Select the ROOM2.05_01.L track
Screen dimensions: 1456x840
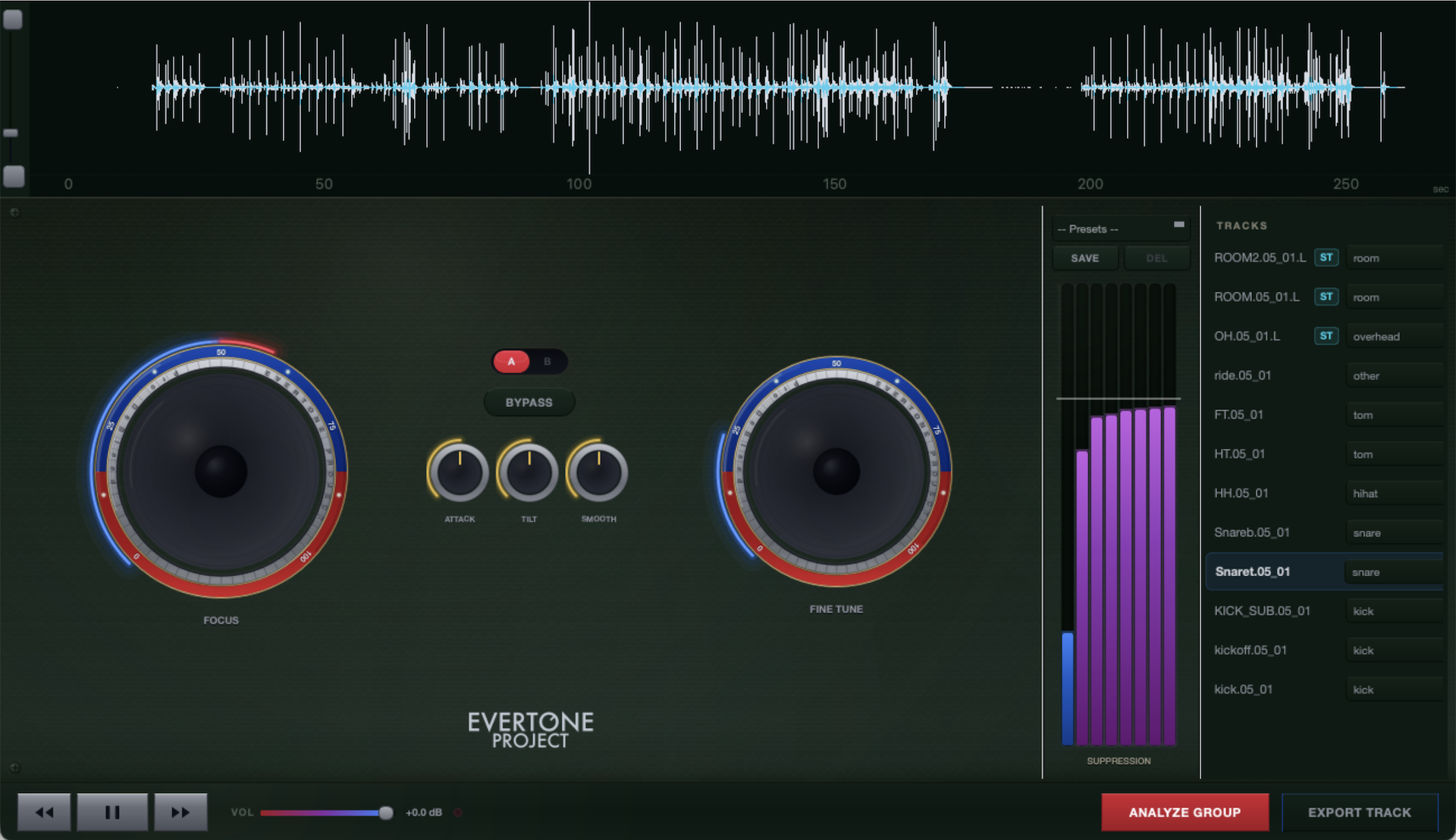click(1260, 258)
